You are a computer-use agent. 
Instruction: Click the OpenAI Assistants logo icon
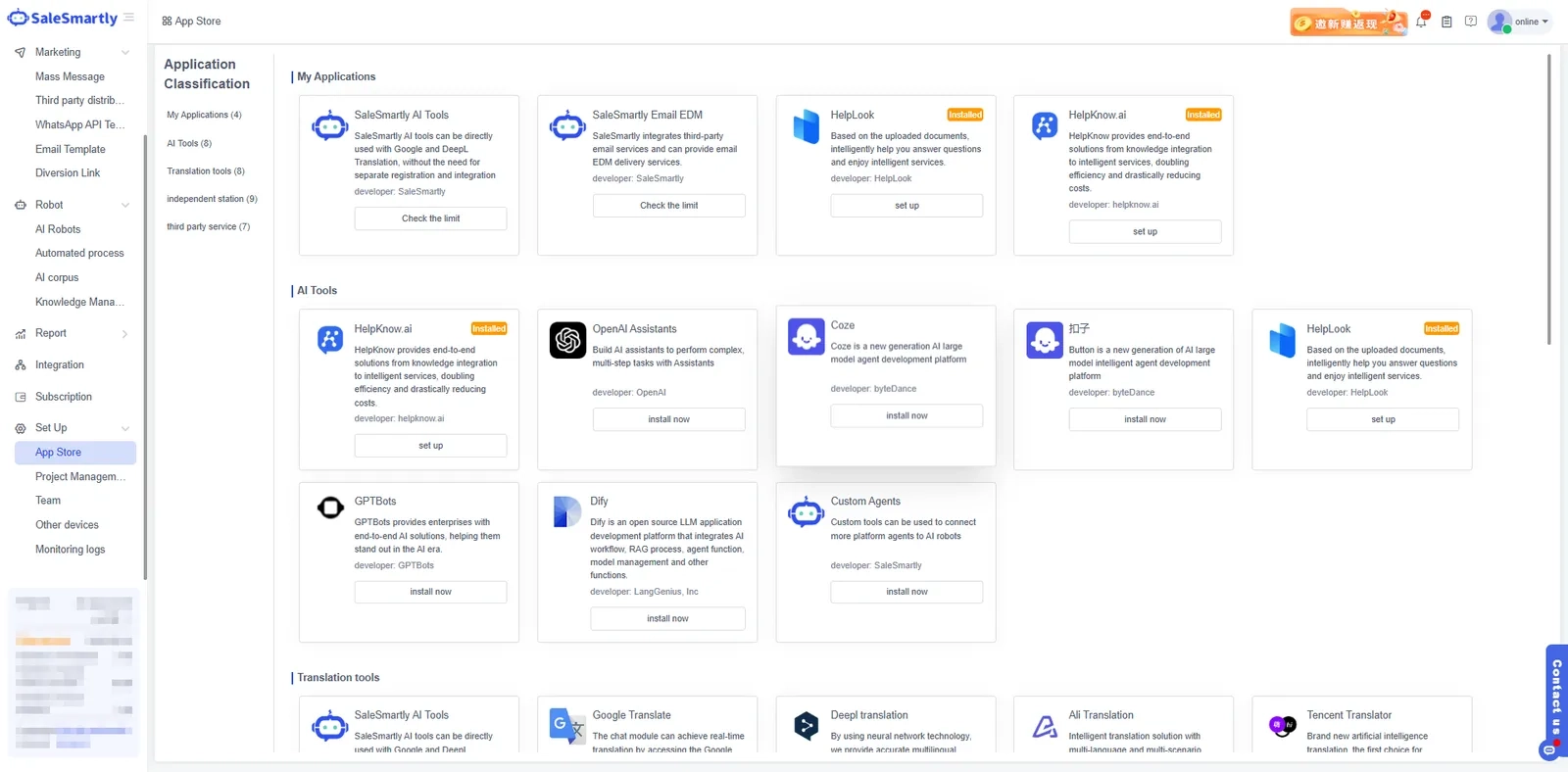567,340
